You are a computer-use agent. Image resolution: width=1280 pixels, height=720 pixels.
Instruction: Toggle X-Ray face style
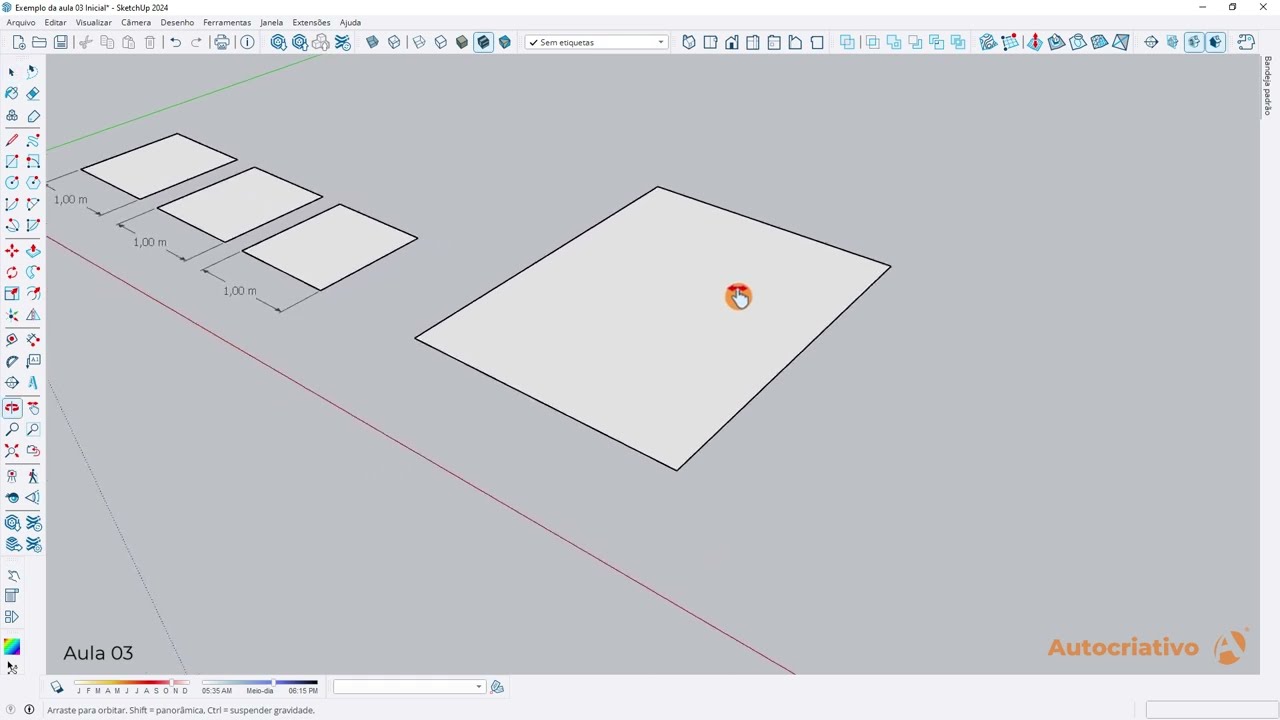pyautogui.click(x=372, y=42)
